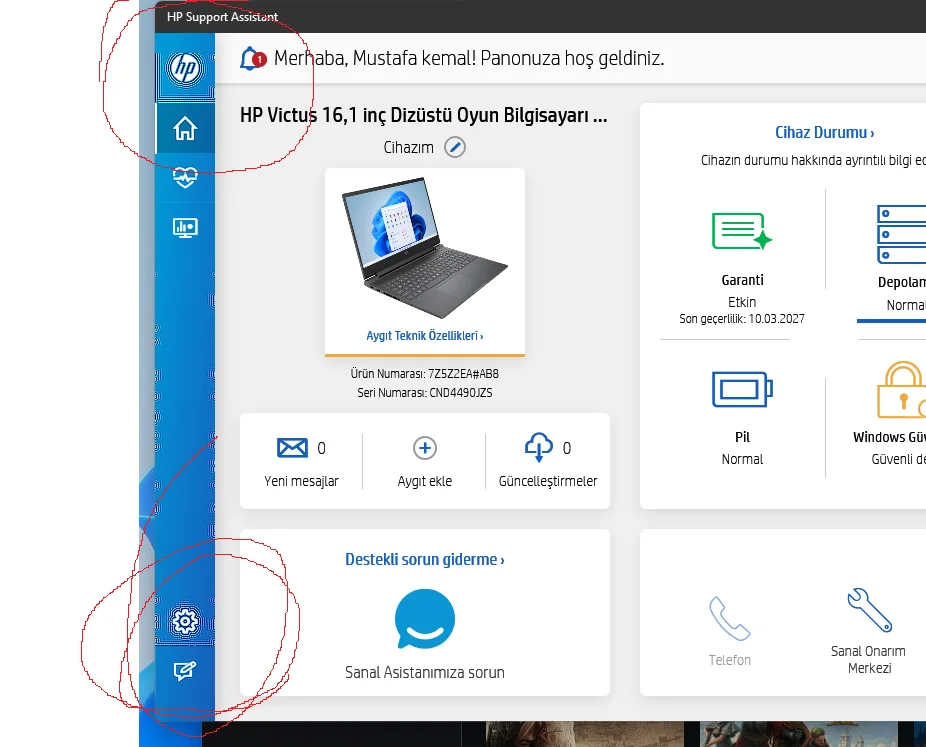926x747 pixels.
Task: Open Settings gear in sidebar
Action: [185, 621]
